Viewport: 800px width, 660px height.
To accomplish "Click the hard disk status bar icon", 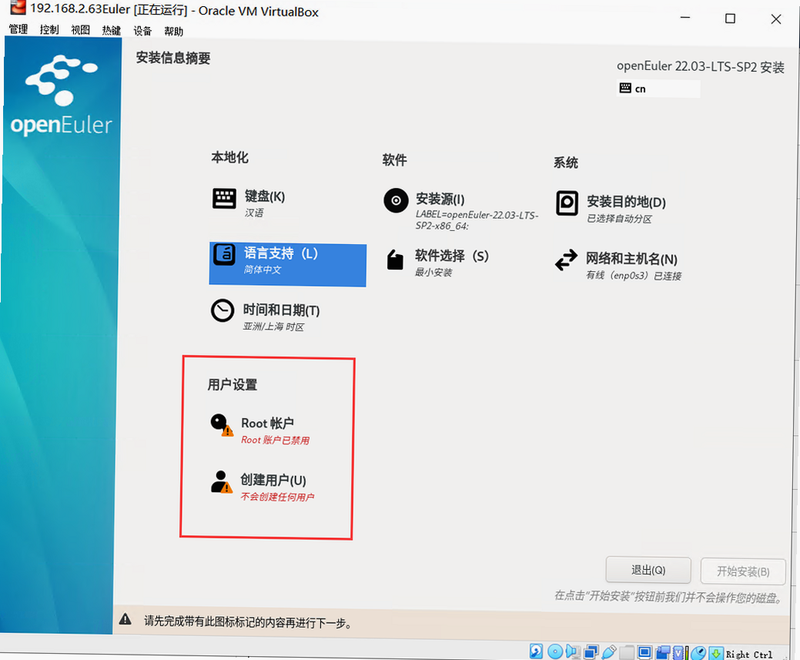I will (x=536, y=651).
